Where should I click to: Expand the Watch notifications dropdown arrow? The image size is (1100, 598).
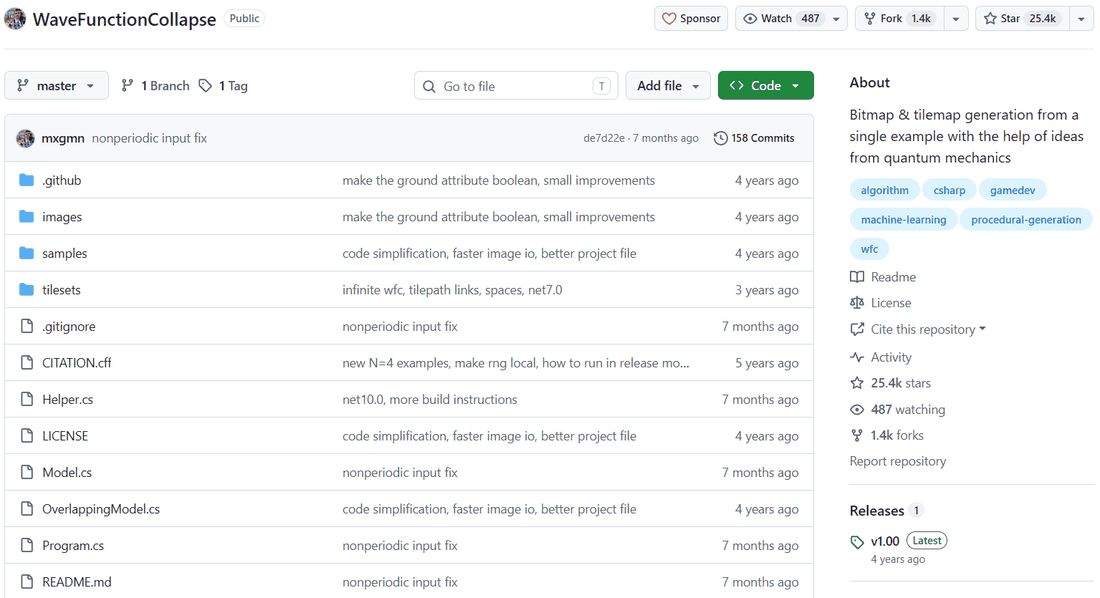[x=836, y=18]
